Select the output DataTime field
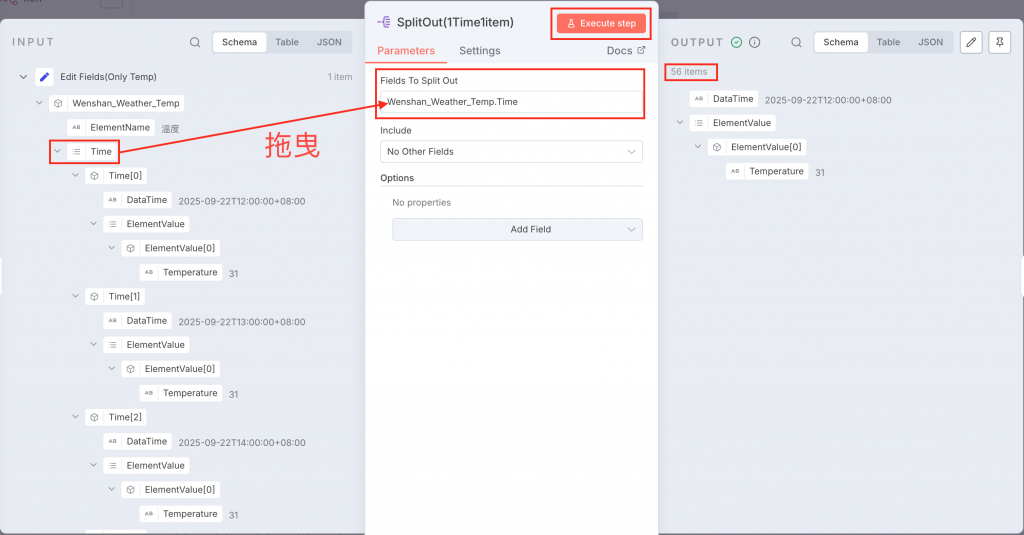1024x535 pixels. (x=724, y=99)
